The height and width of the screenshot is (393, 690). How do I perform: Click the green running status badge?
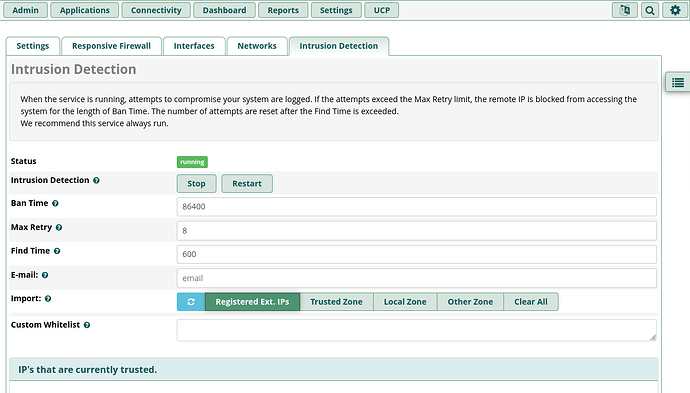(x=192, y=162)
